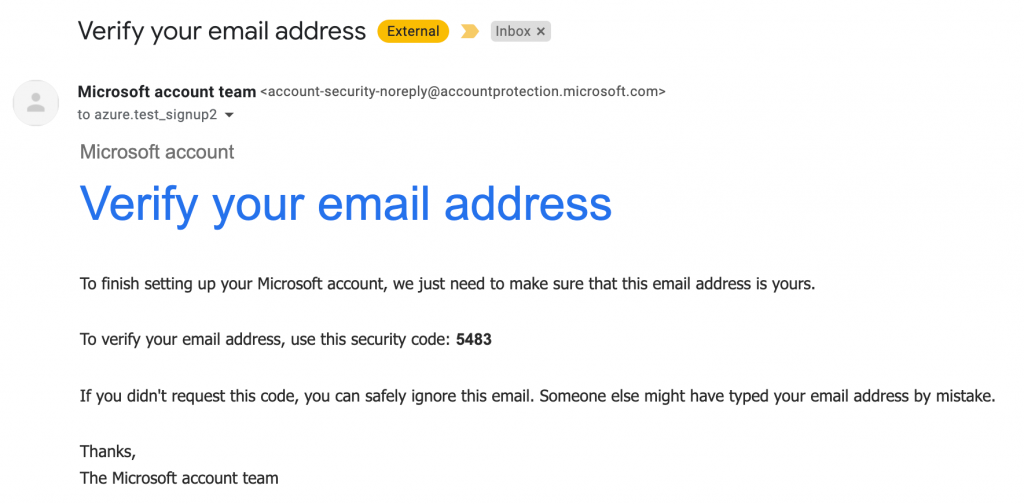Click the yellow importance marker arrow

coord(470,31)
